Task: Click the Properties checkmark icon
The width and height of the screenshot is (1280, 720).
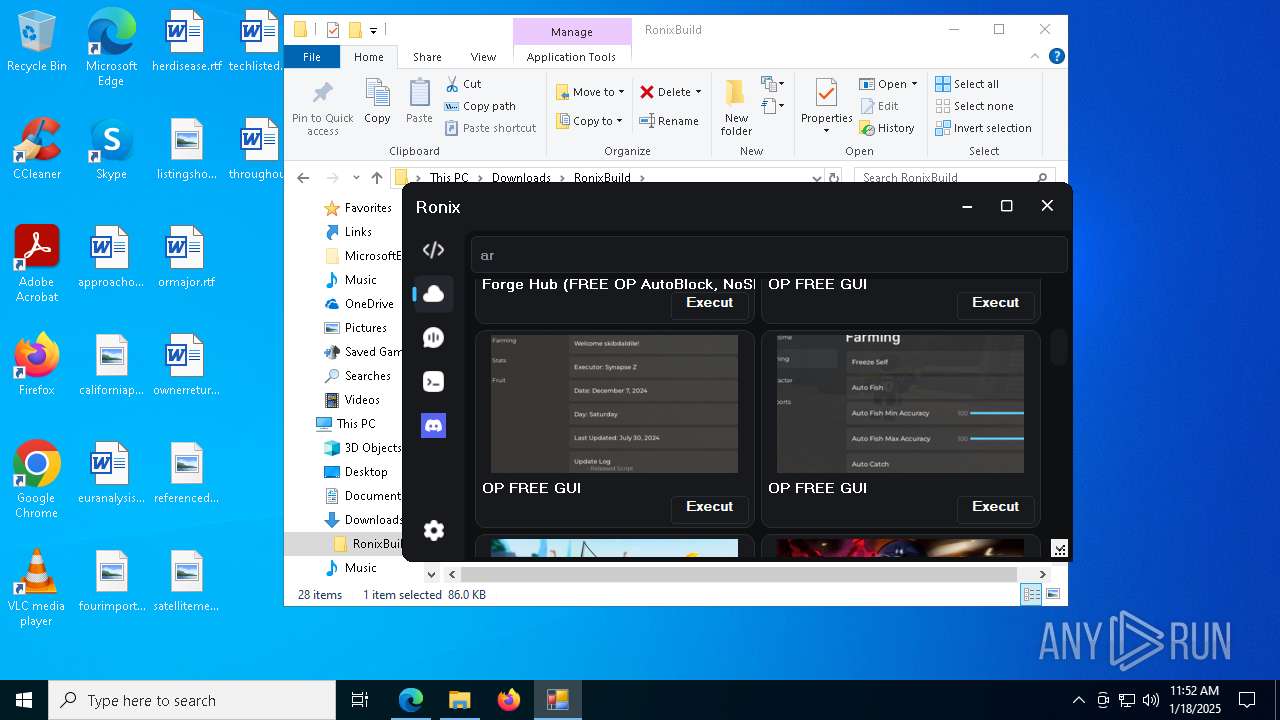Action: (826, 94)
